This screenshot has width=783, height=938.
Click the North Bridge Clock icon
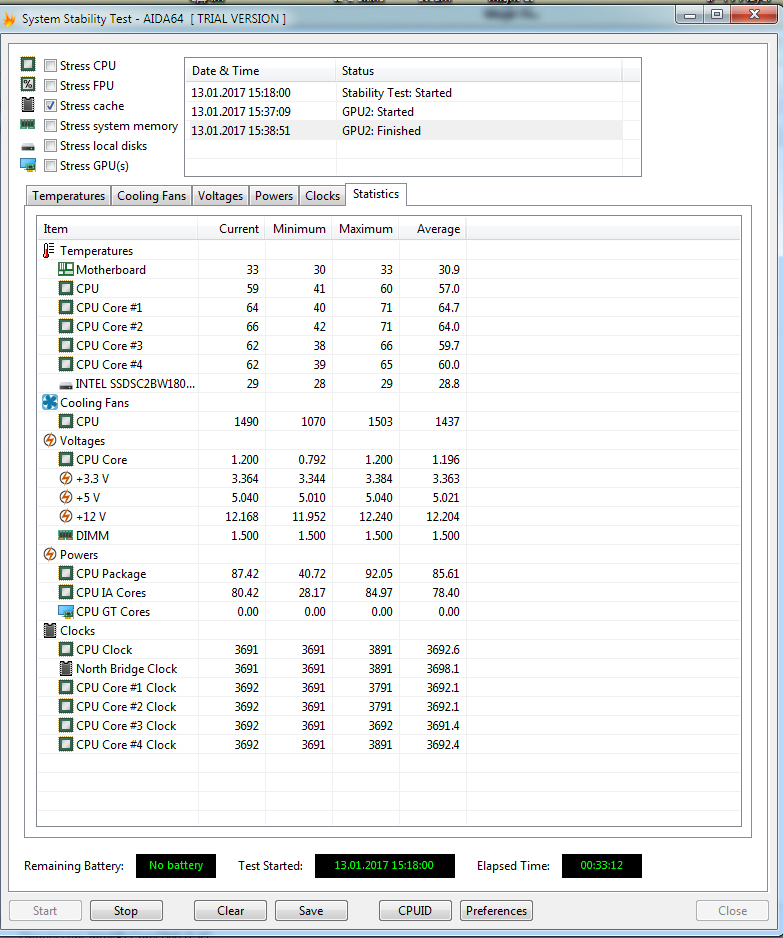[66, 668]
